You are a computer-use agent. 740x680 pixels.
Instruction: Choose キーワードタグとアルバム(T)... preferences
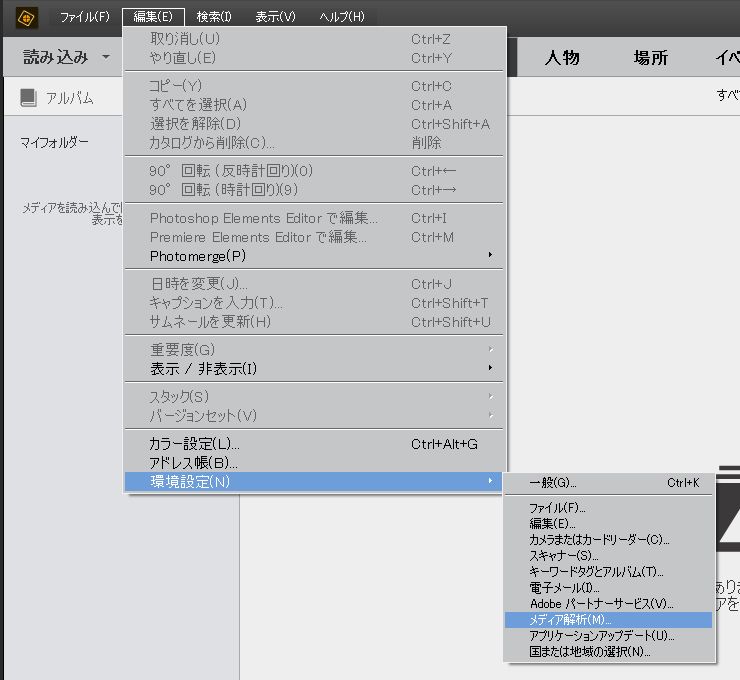[609, 572]
